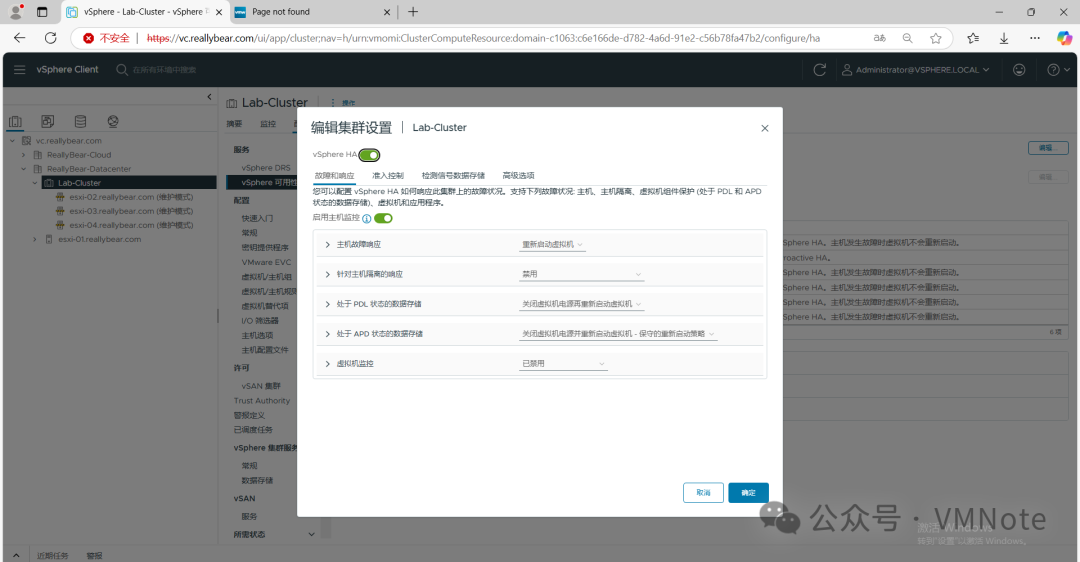Click the vSphere global search field
Image resolution: width=1080 pixels, height=562 pixels.
[x=165, y=70]
